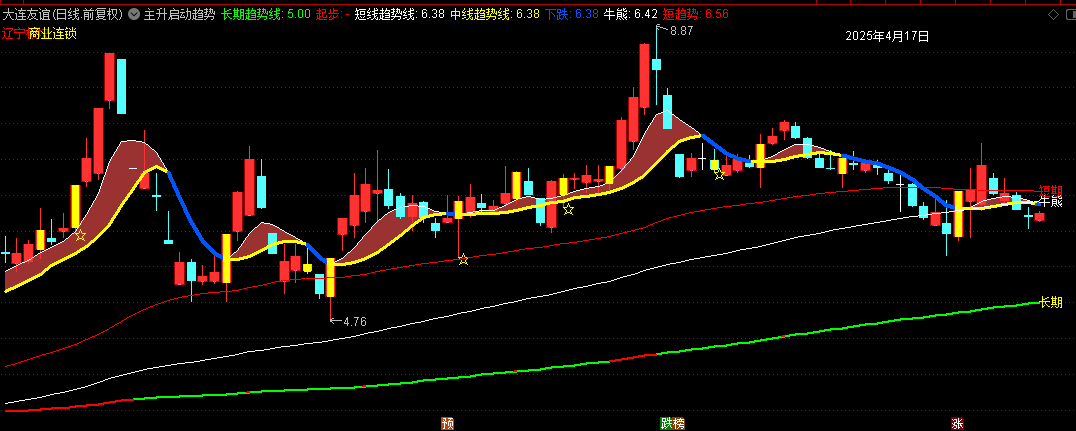
Task: Click the 牛熊: 6.42 legend entry in header
Action: coord(631,14)
